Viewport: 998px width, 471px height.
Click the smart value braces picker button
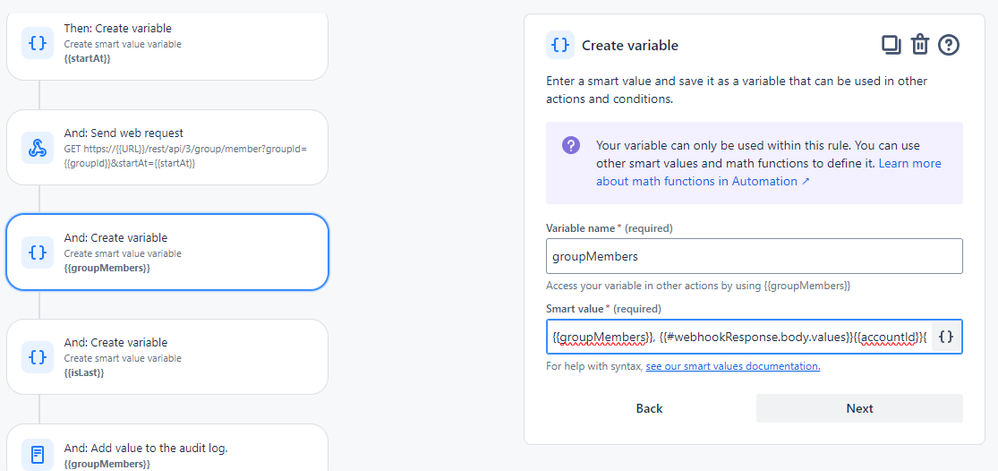tap(946, 337)
